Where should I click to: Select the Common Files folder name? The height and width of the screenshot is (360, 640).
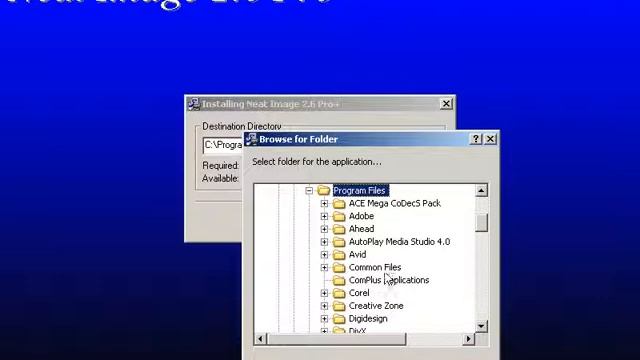375,268
